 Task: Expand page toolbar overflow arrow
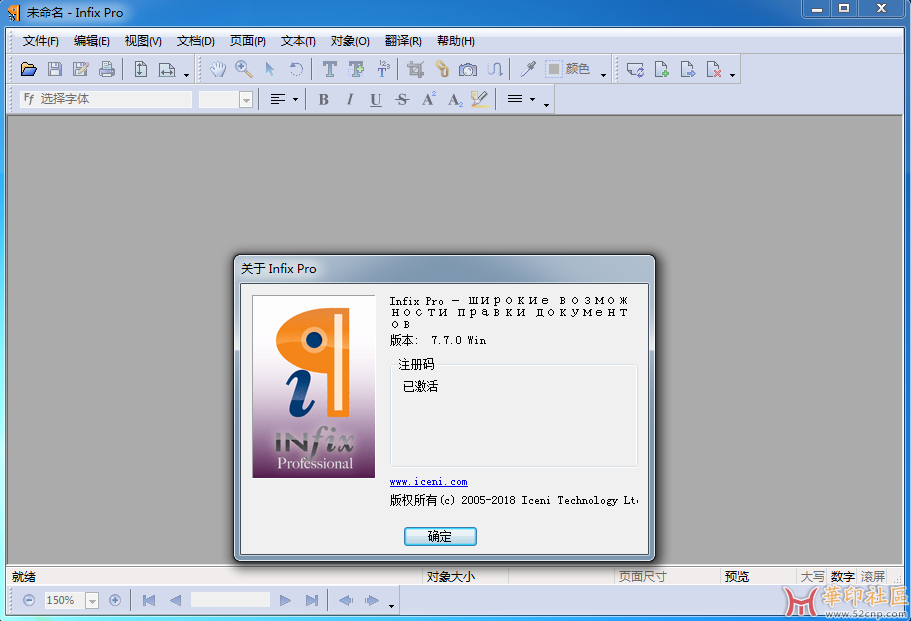pos(733,75)
